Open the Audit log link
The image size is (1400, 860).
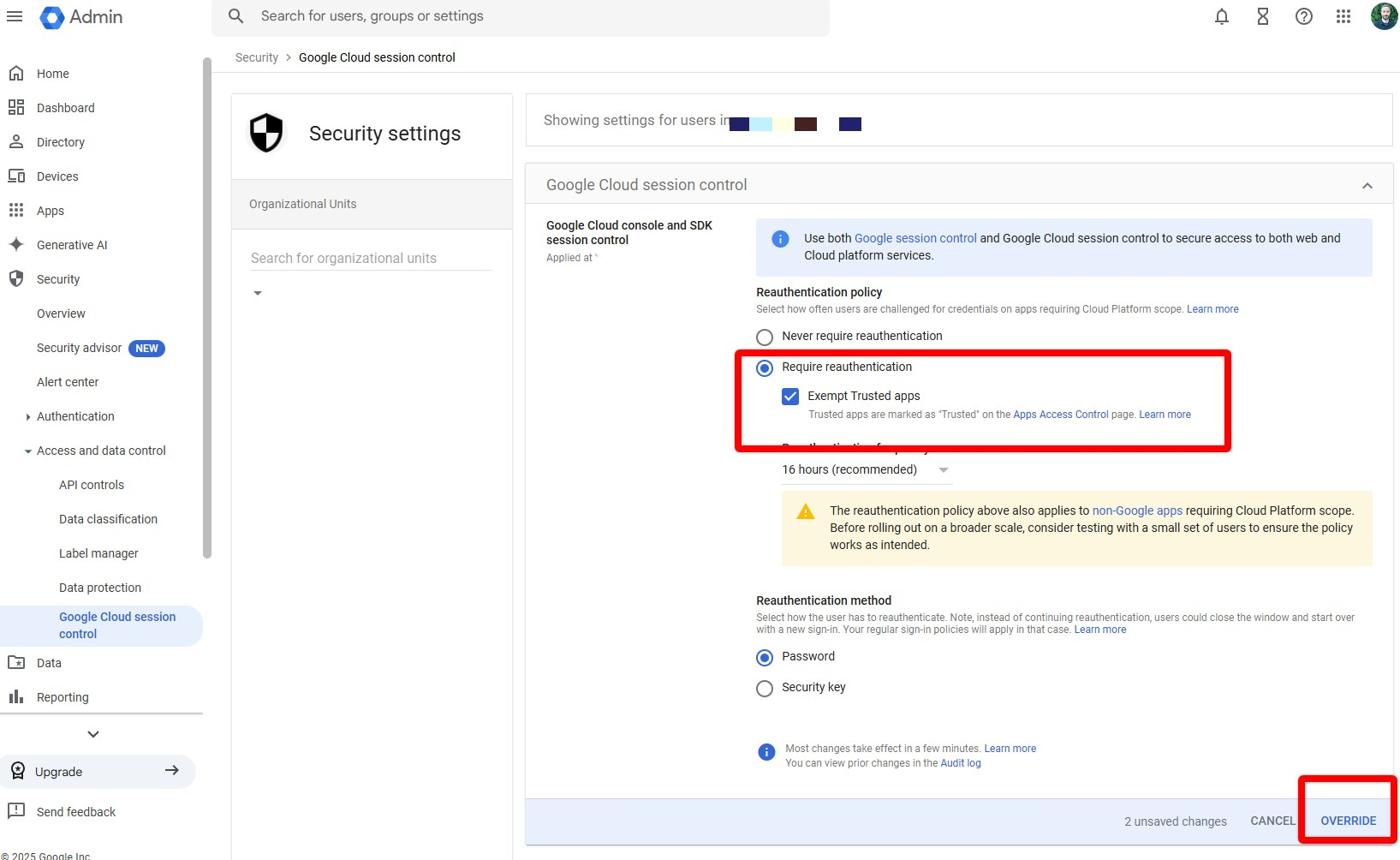coord(961,763)
